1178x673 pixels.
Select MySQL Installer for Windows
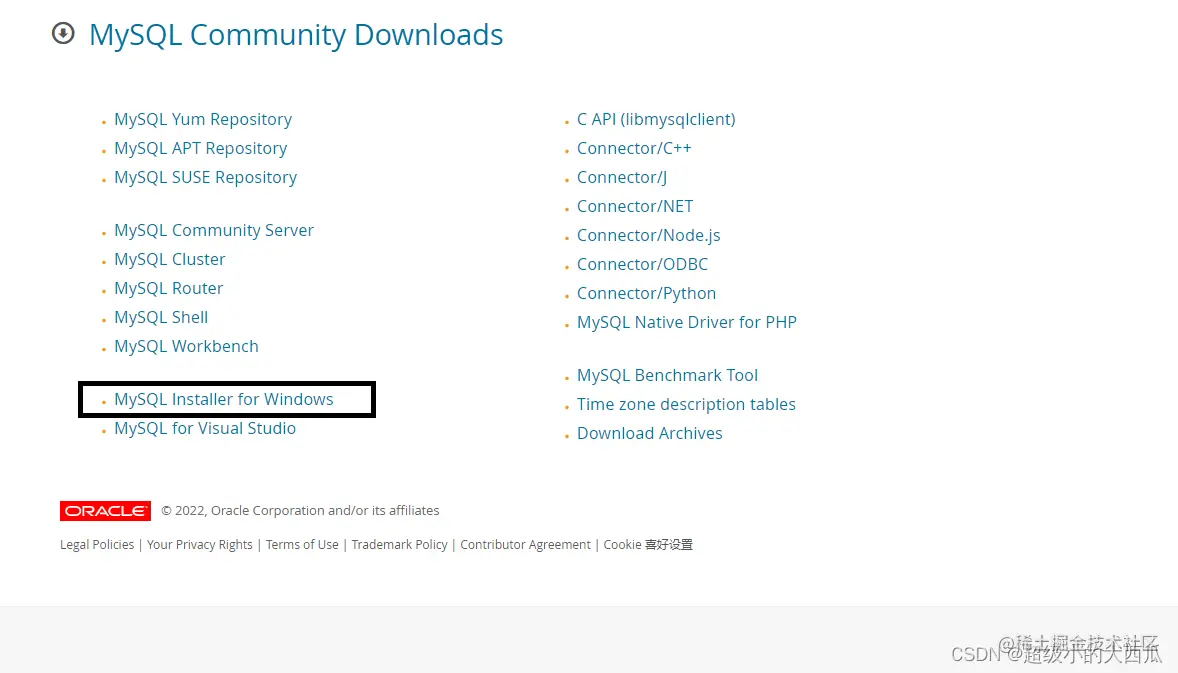(224, 399)
